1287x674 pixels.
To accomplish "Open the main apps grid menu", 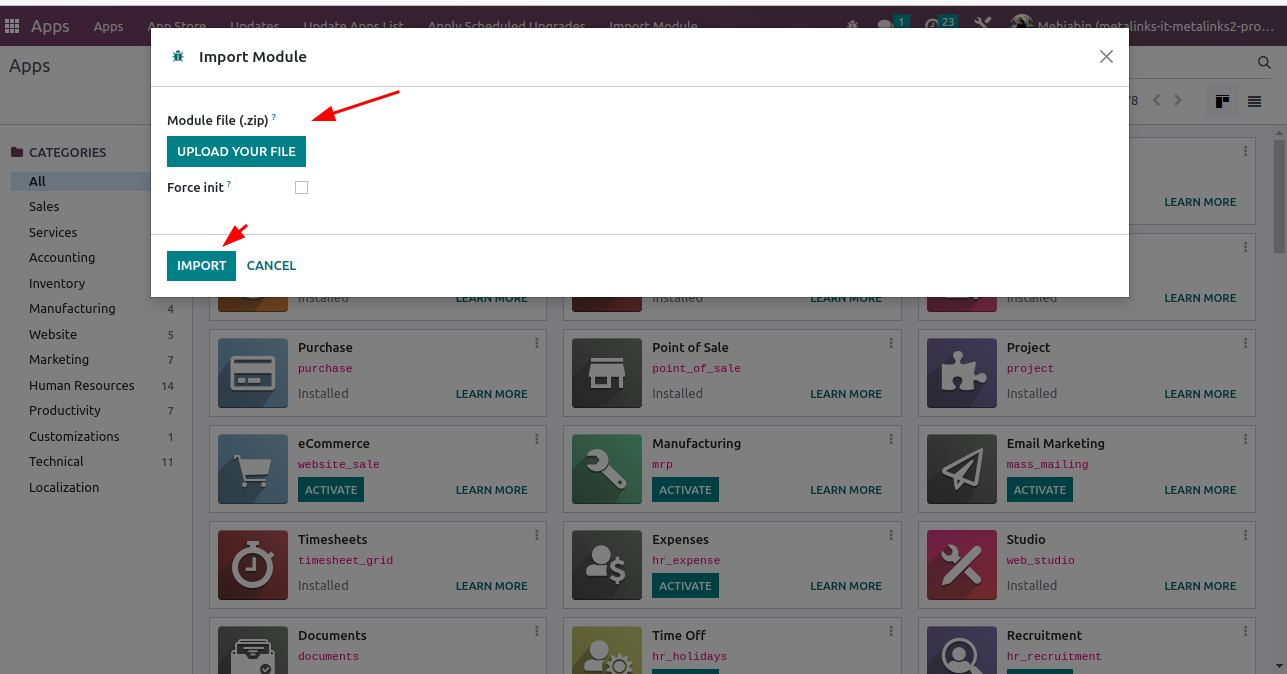I will pyautogui.click(x=12, y=26).
